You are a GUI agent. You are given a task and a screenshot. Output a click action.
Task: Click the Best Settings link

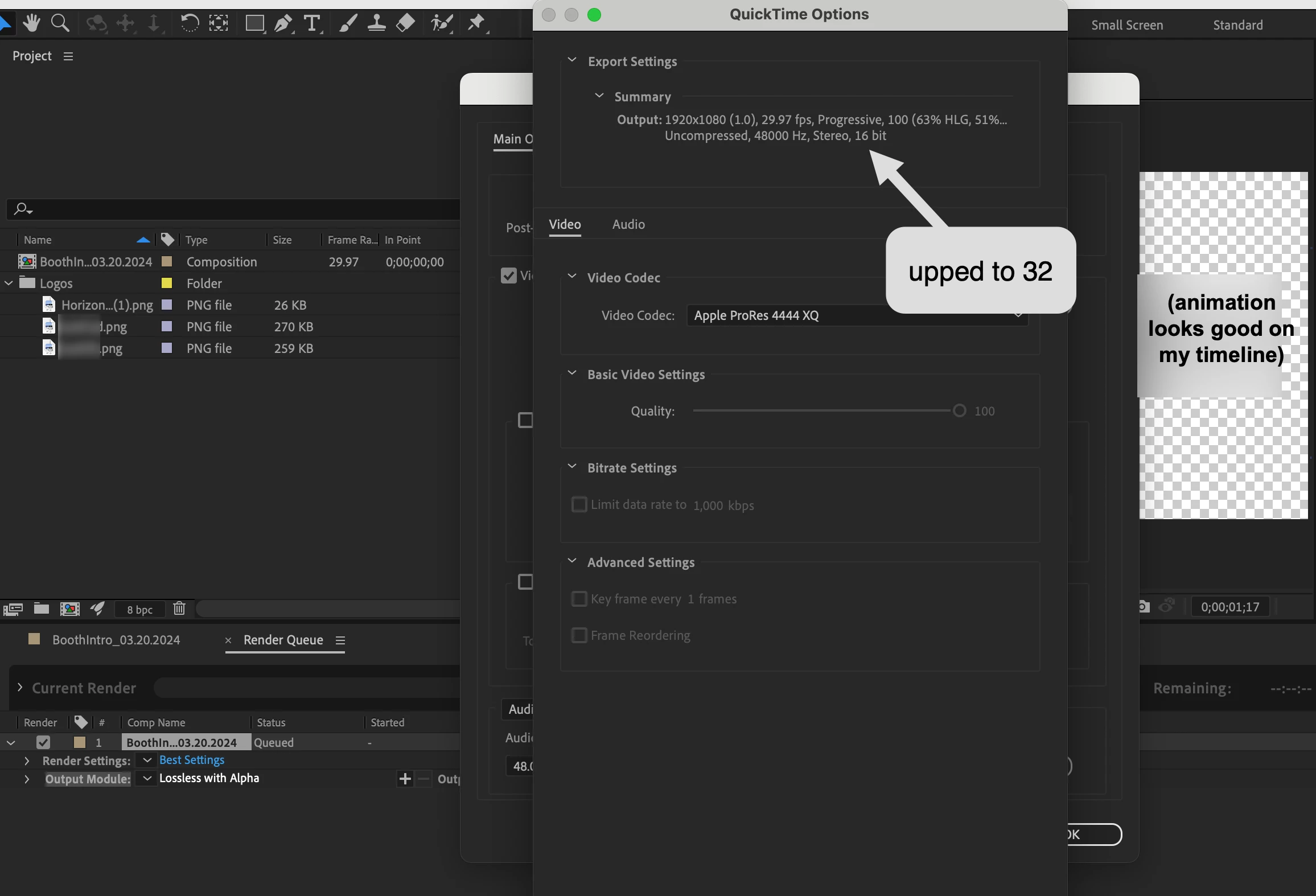[192, 760]
